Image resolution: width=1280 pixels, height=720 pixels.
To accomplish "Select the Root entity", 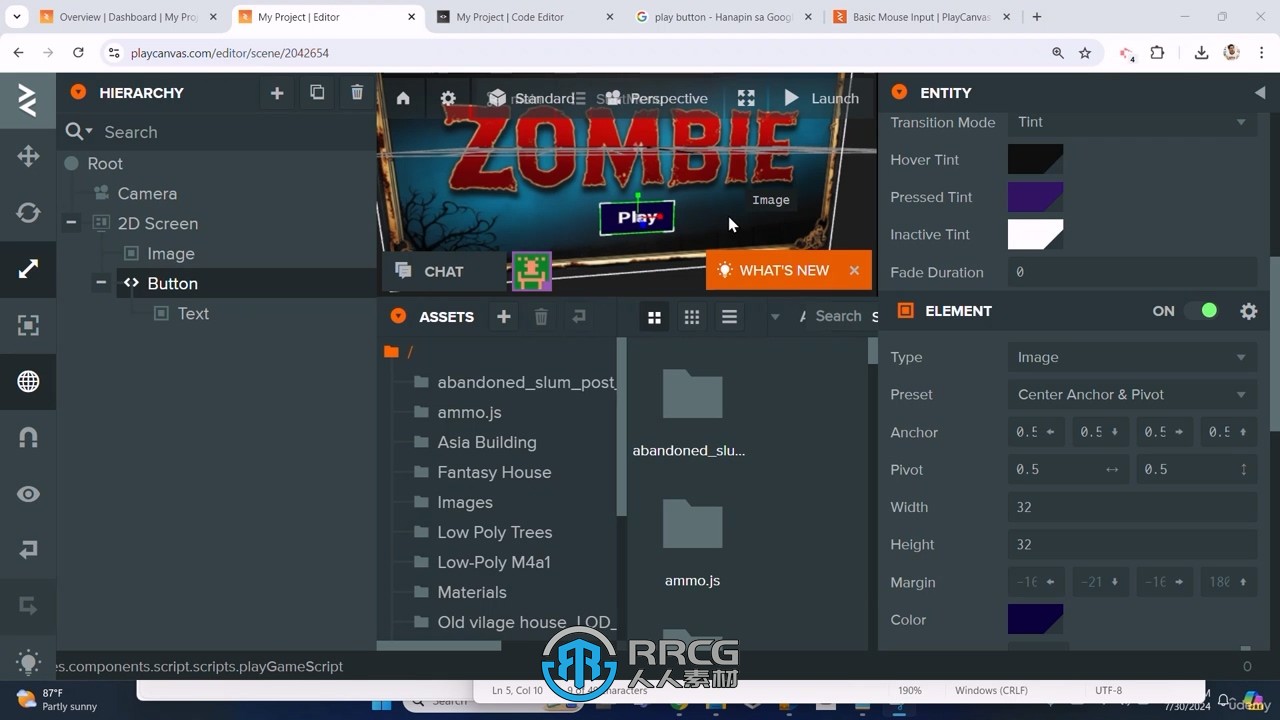I will click(x=105, y=164).
